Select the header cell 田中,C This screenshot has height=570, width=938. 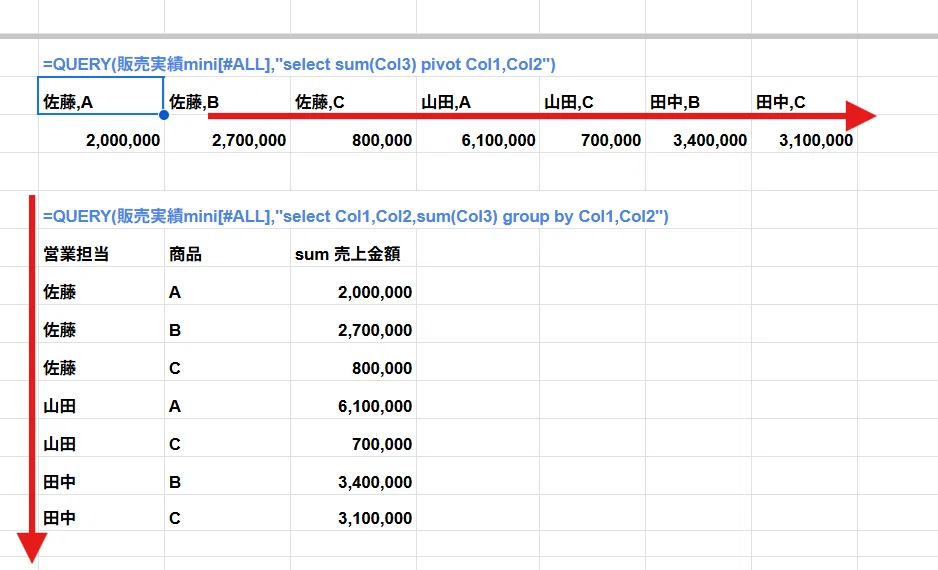click(x=804, y=95)
